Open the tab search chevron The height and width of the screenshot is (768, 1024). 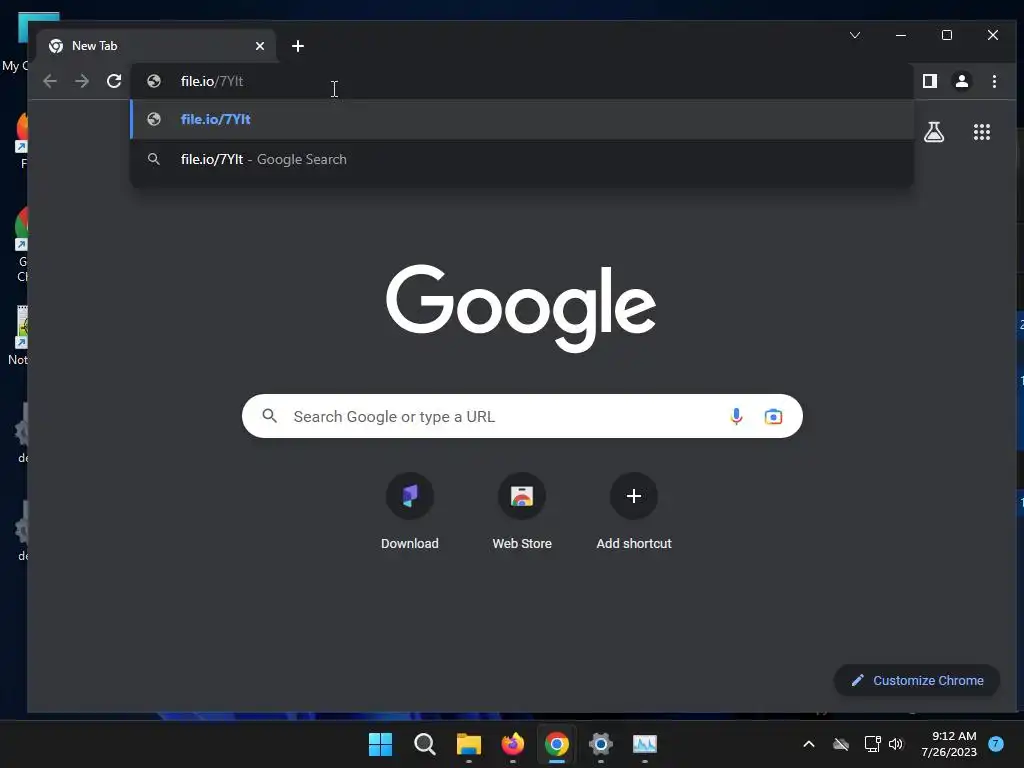855,35
